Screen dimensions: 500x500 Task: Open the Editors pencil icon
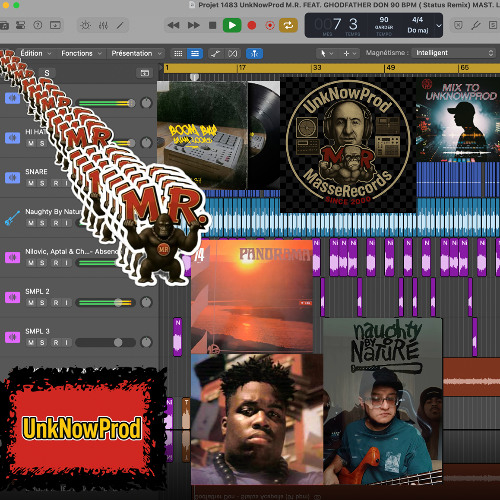[x=120, y=25]
